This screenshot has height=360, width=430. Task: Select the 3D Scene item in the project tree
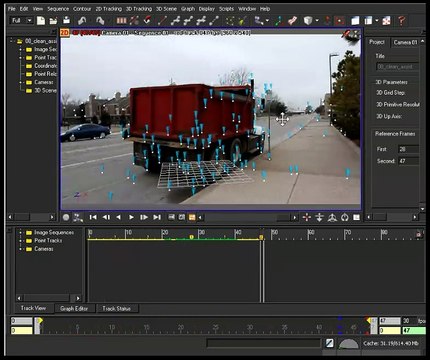45,90
